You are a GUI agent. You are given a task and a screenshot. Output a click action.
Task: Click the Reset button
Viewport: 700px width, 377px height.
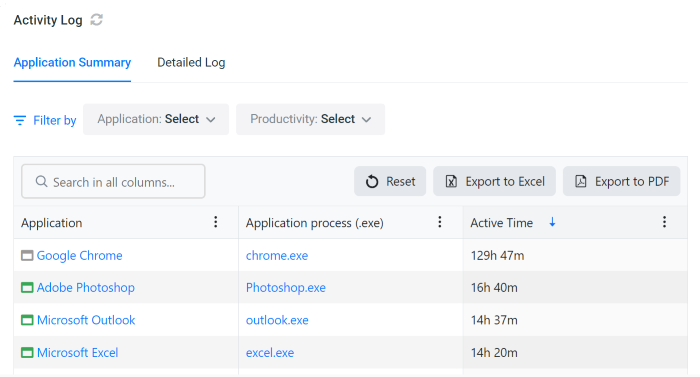(x=390, y=181)
